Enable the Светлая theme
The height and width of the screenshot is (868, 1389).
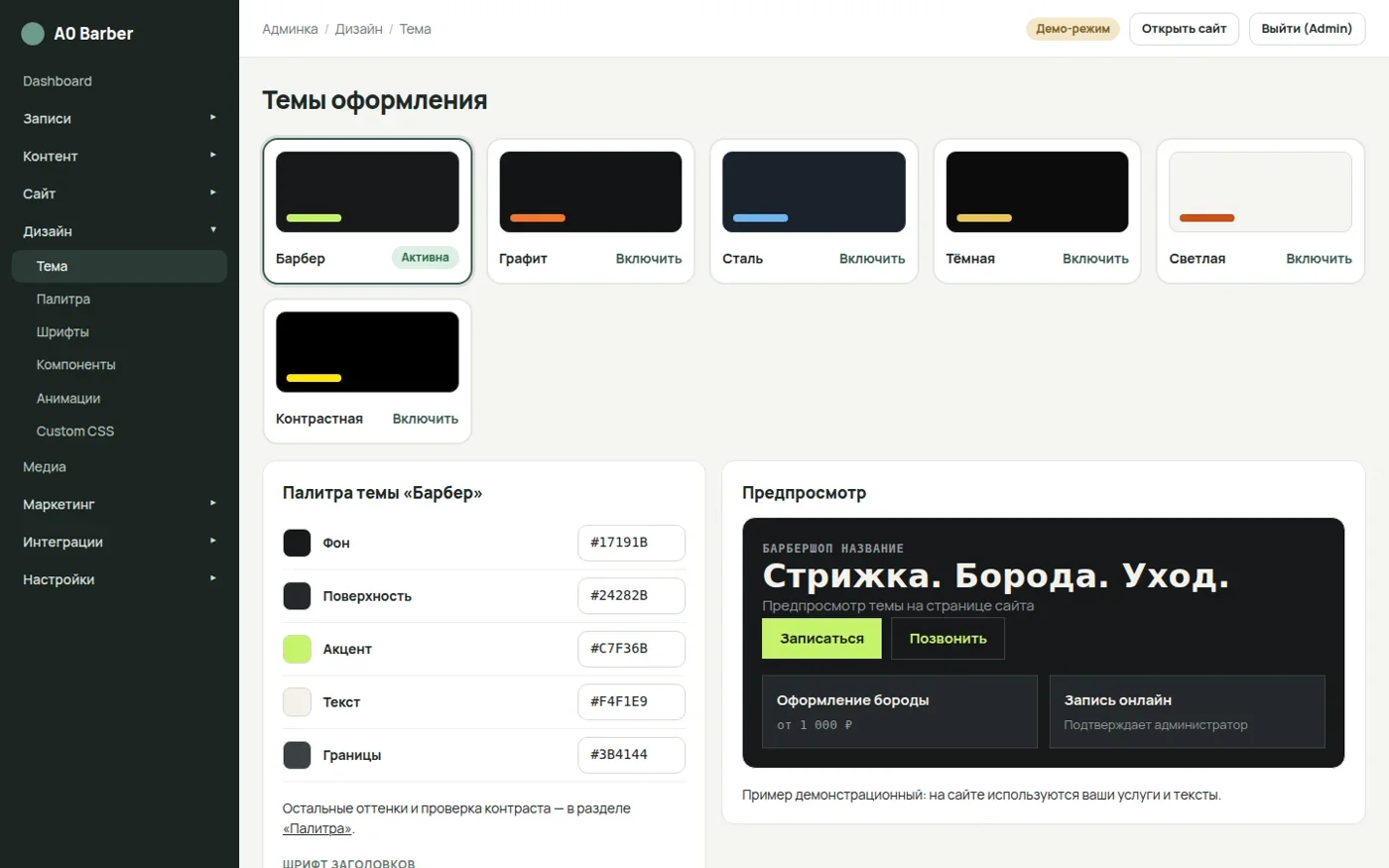[1319, 258]
